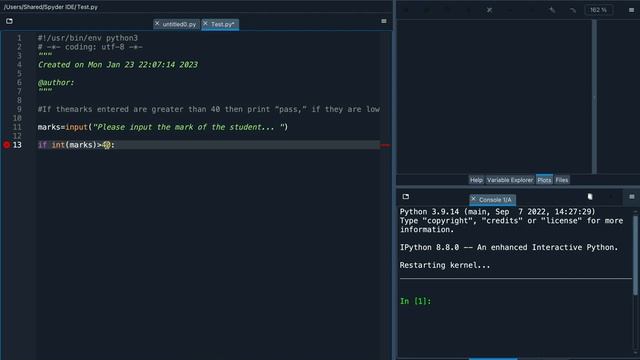Switch to the untitled0.py editor tab
The width and height of the screenshot is (640, 360).
click(177, 24)
